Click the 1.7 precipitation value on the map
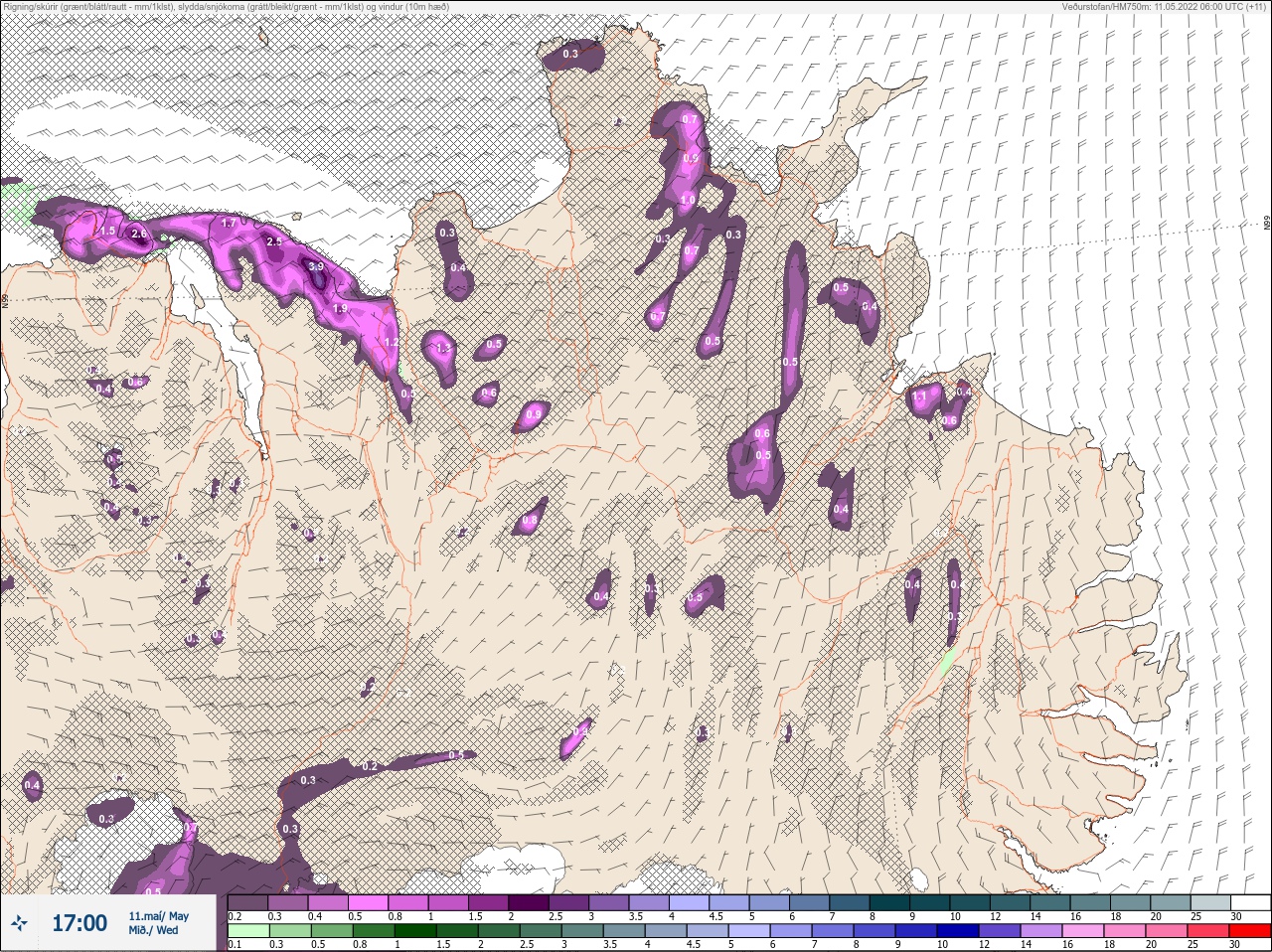 tap(229, 224)
